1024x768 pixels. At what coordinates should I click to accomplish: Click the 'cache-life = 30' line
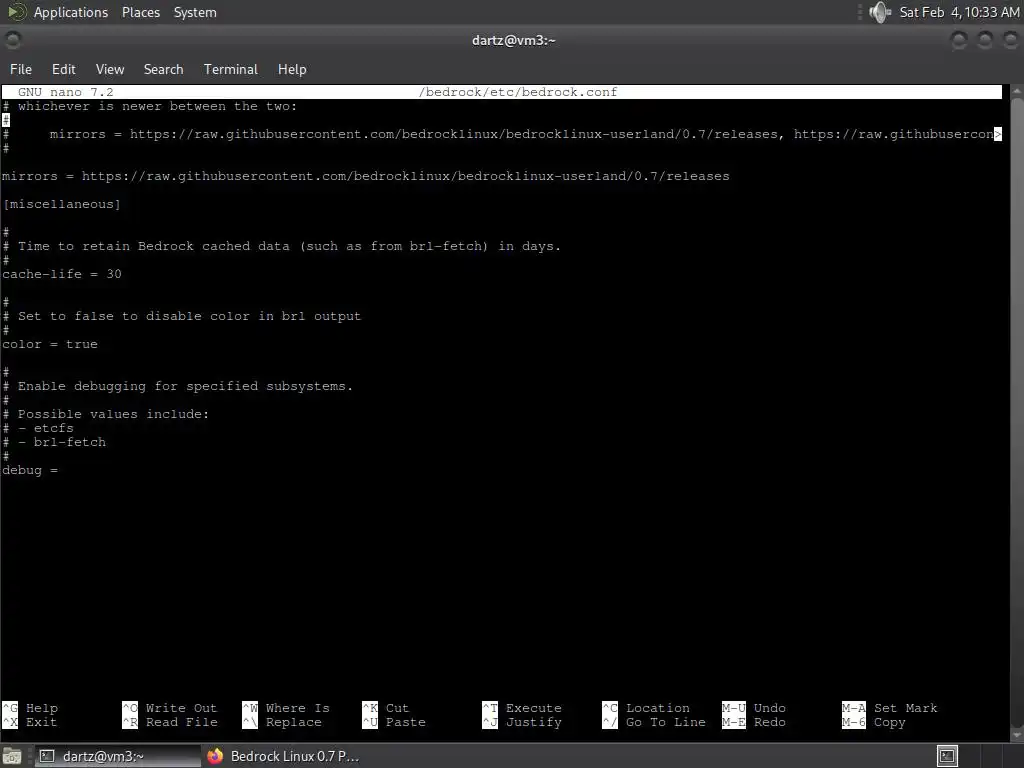coord(62,274)
